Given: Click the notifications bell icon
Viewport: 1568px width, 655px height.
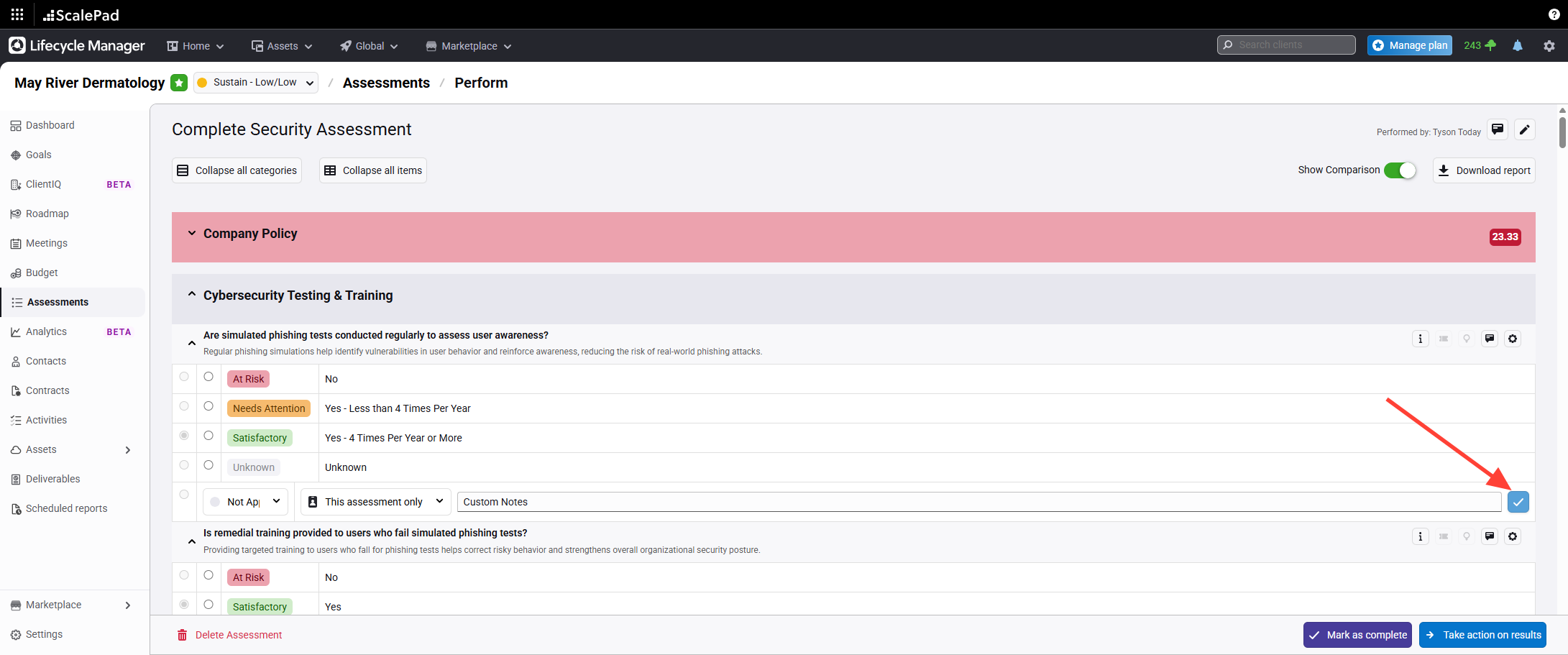Looking at the screenshot, I should click(x=1517, y=45).
